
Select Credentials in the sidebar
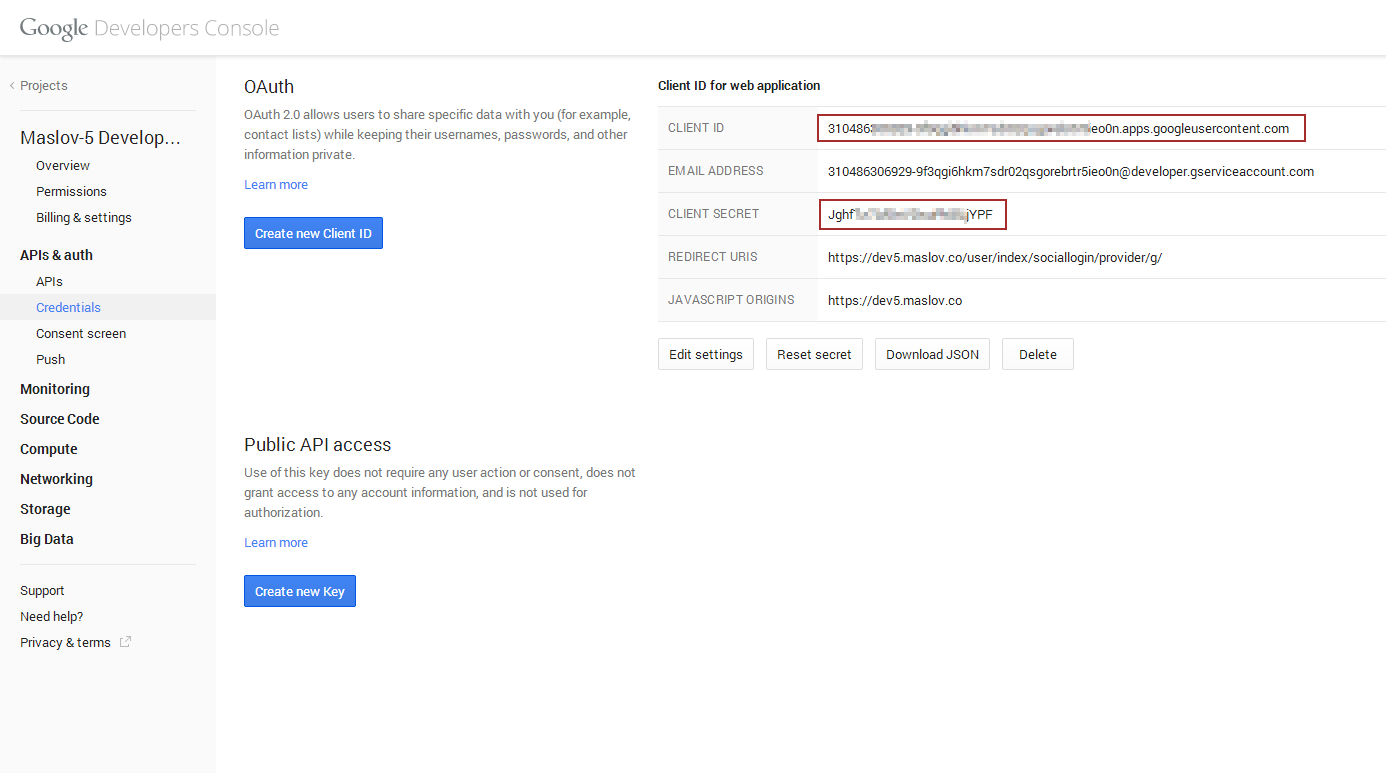68,308
